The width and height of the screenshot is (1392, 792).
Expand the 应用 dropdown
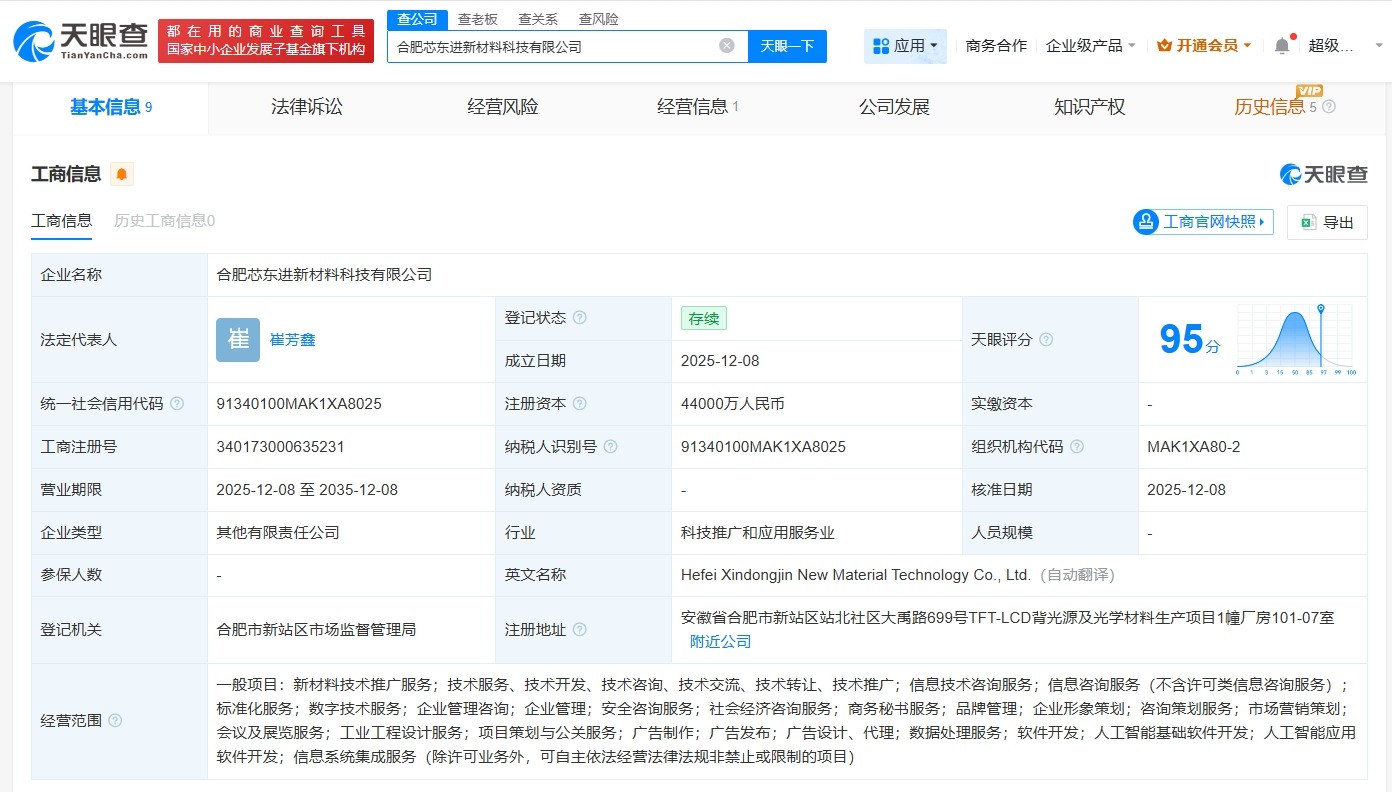(921, 45)
